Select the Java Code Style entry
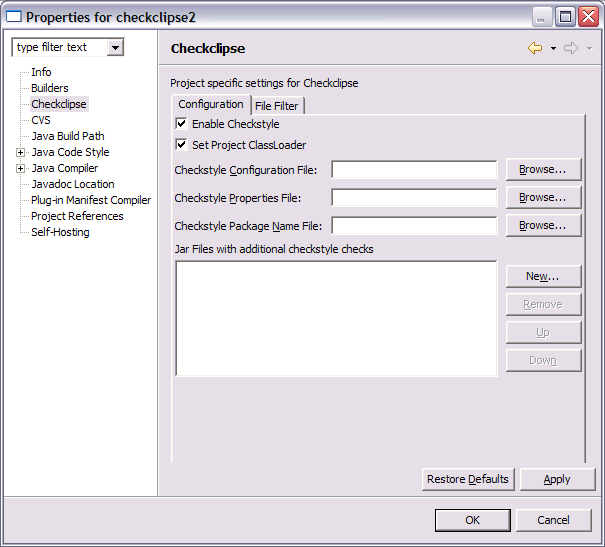 pos(70,152)
